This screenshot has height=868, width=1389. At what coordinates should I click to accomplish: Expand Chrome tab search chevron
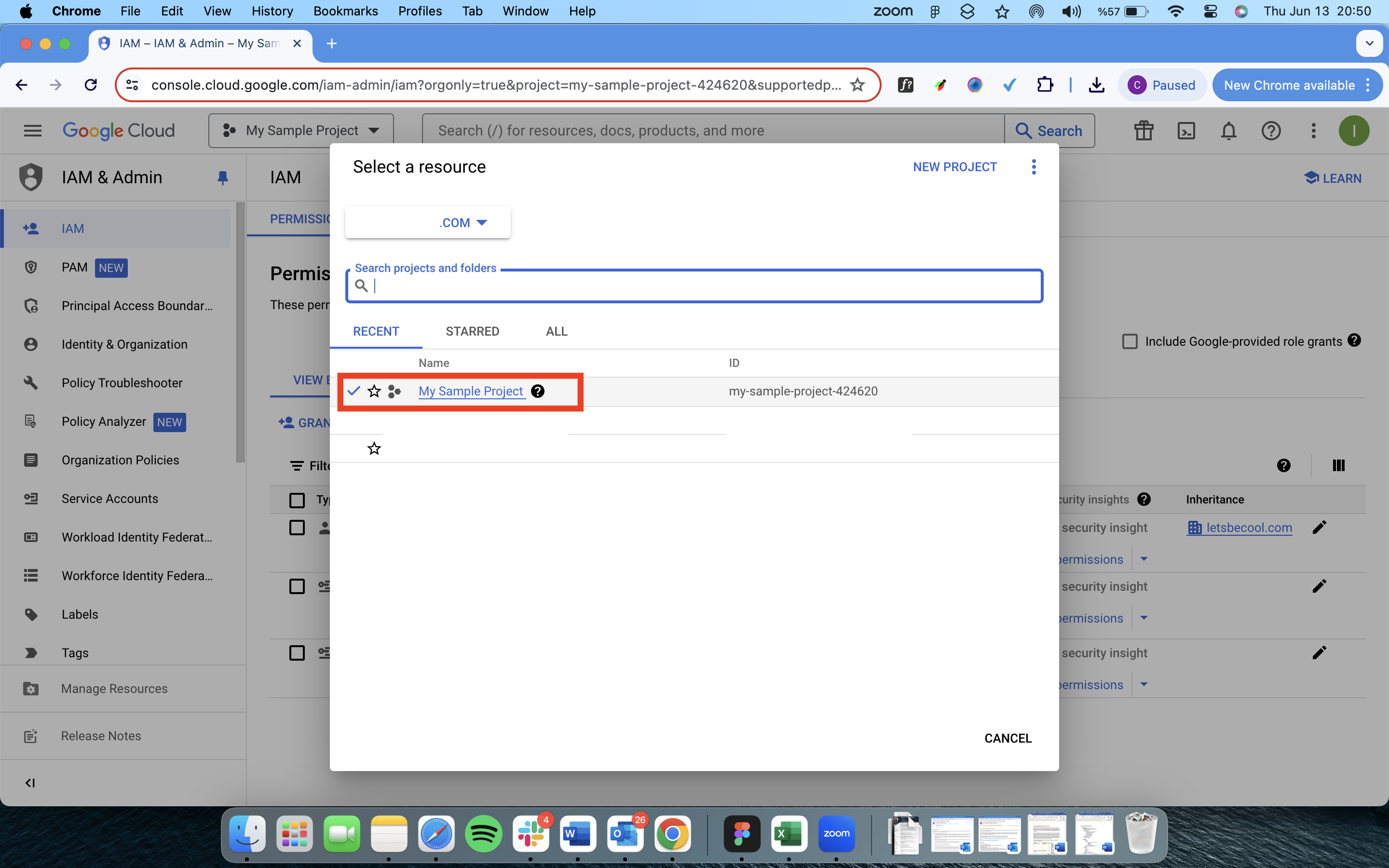click(x=1370, y=43)
